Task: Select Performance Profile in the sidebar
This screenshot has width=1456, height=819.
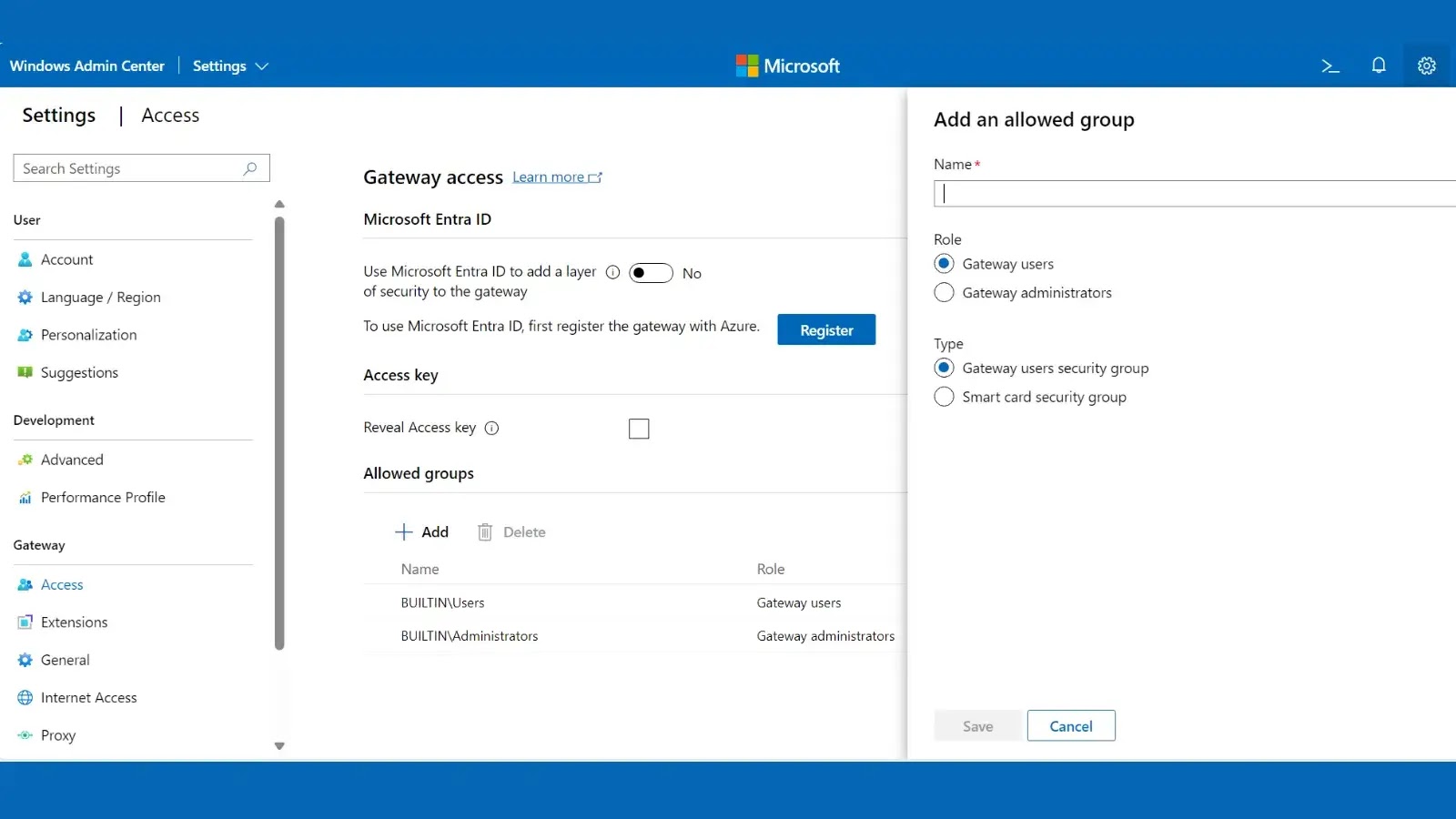Action: click(102, 497)
